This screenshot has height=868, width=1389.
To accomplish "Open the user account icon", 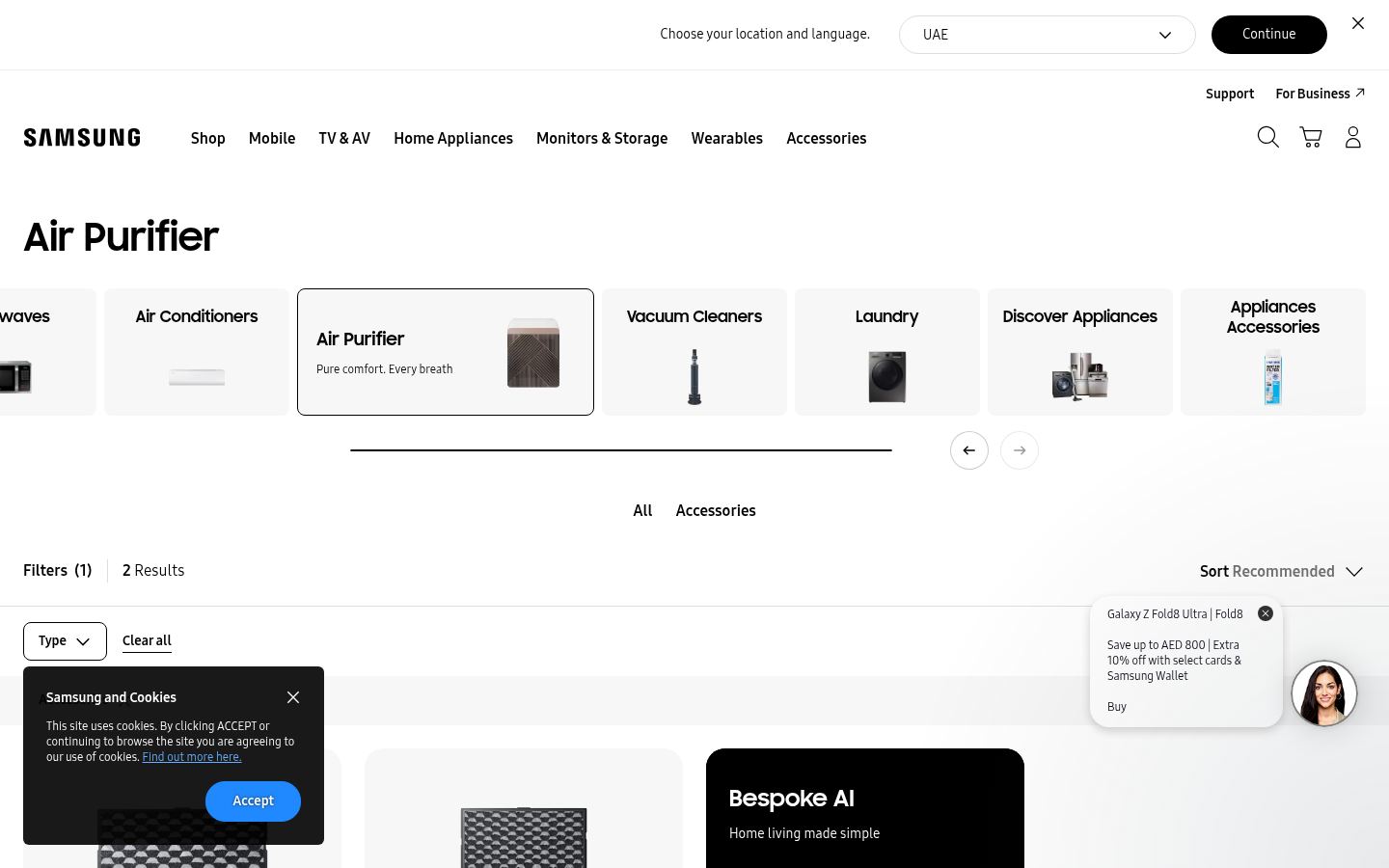I will pos(1352,138).
